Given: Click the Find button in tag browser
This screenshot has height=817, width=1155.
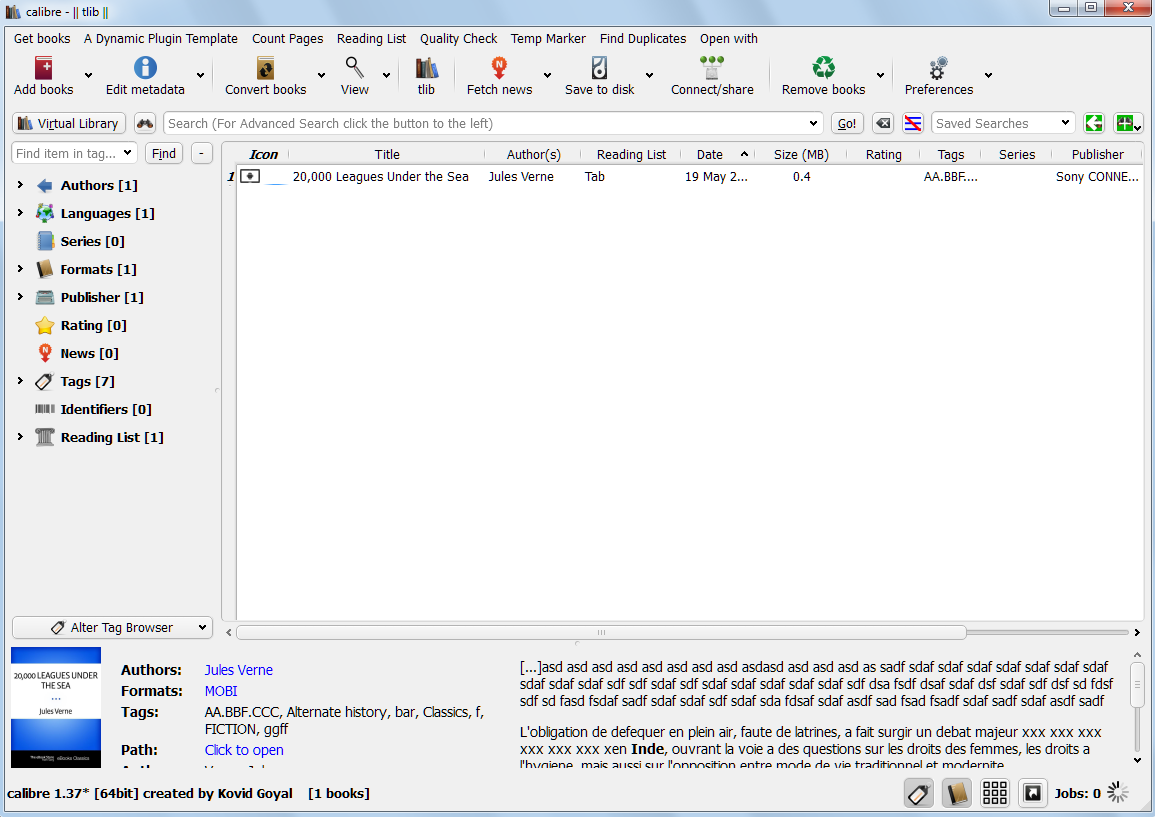Looking at the screenshot, I should click(164, 153).
